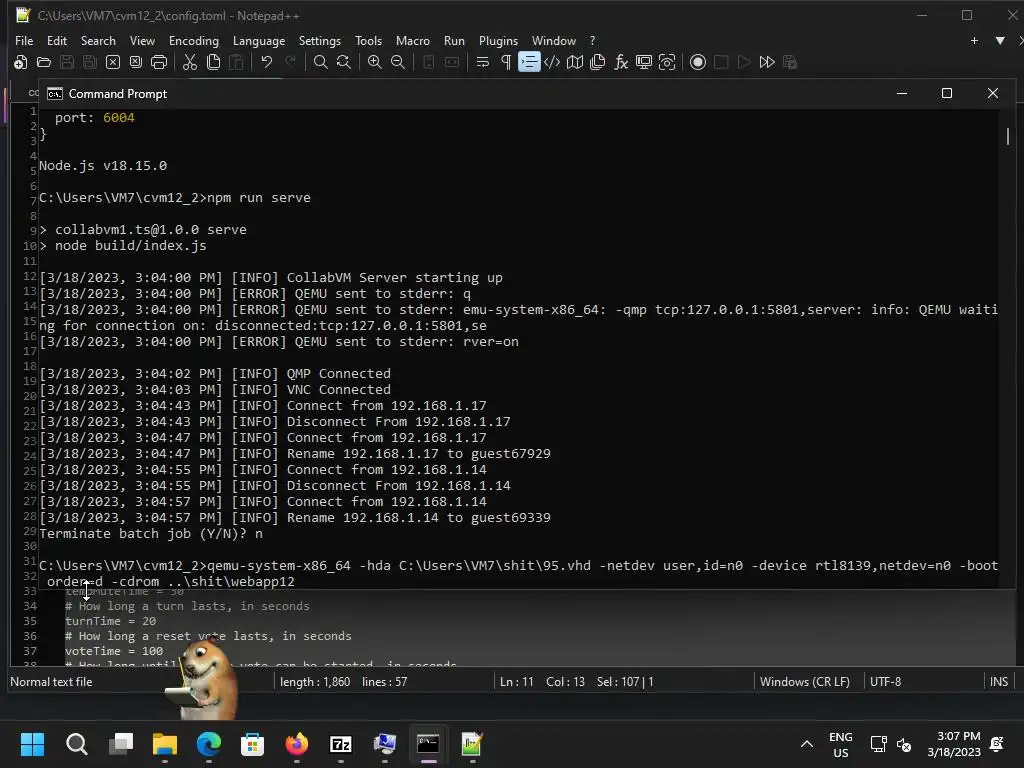Click the Close document toolbar icon
The image size is (1024, 768).
[x=113, y=62]
